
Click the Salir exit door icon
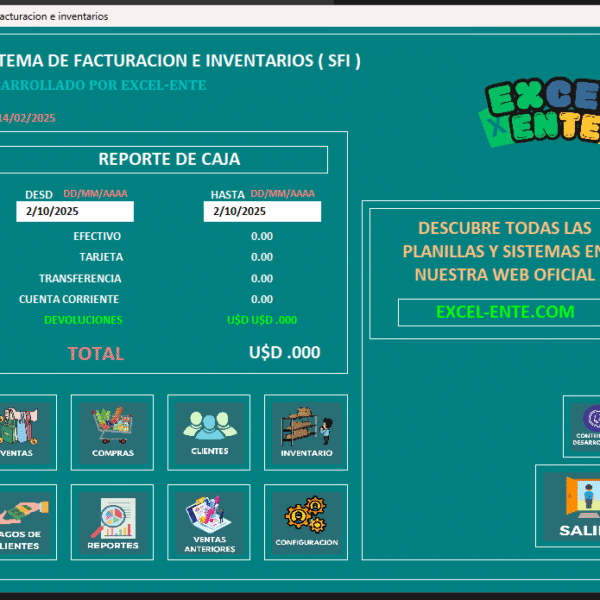[578, 504]
